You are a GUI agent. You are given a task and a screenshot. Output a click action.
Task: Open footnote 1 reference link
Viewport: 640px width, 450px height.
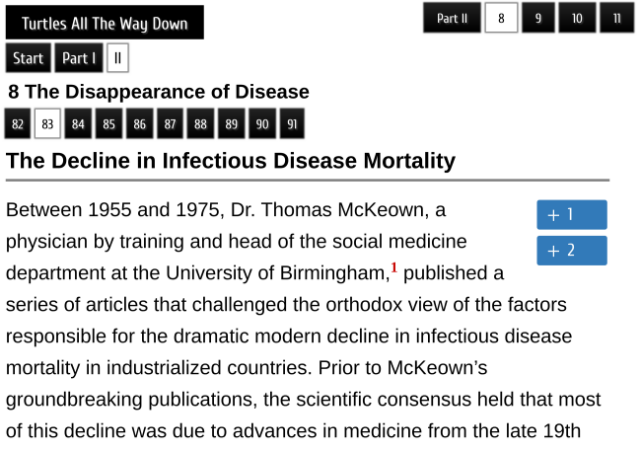coord(394,268)
